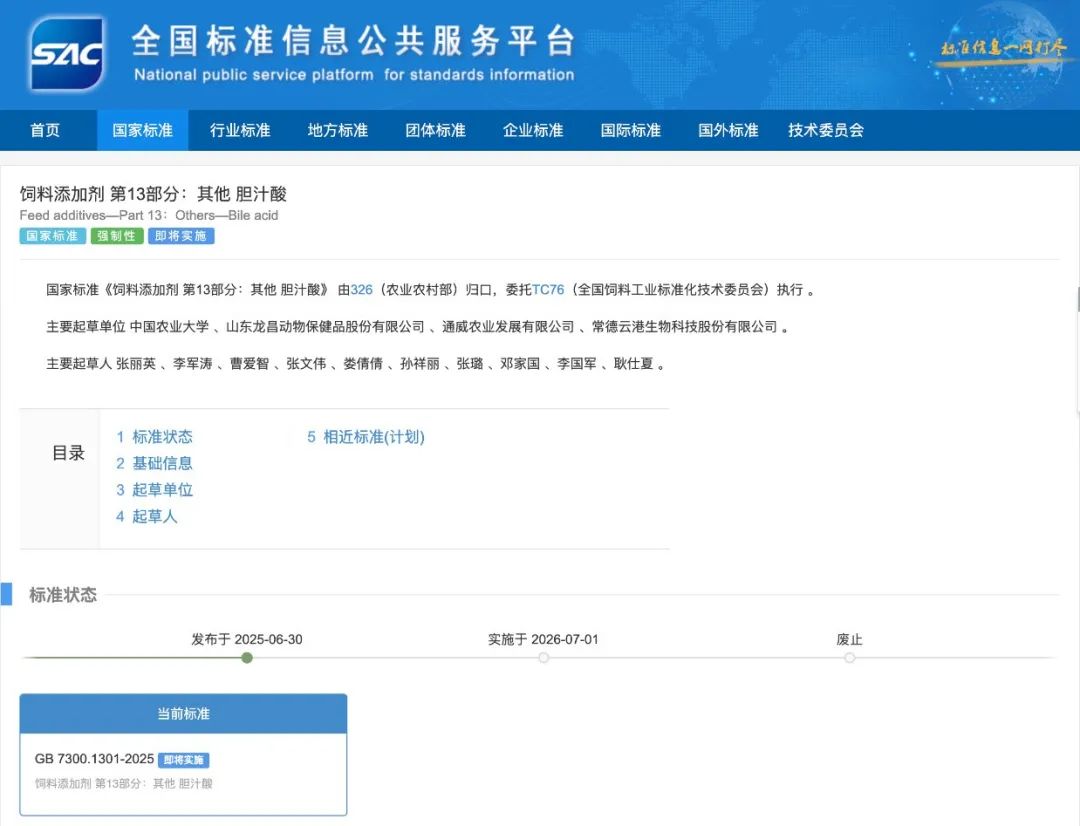Open the 技术委员会 section

click(x=824, y=130)
